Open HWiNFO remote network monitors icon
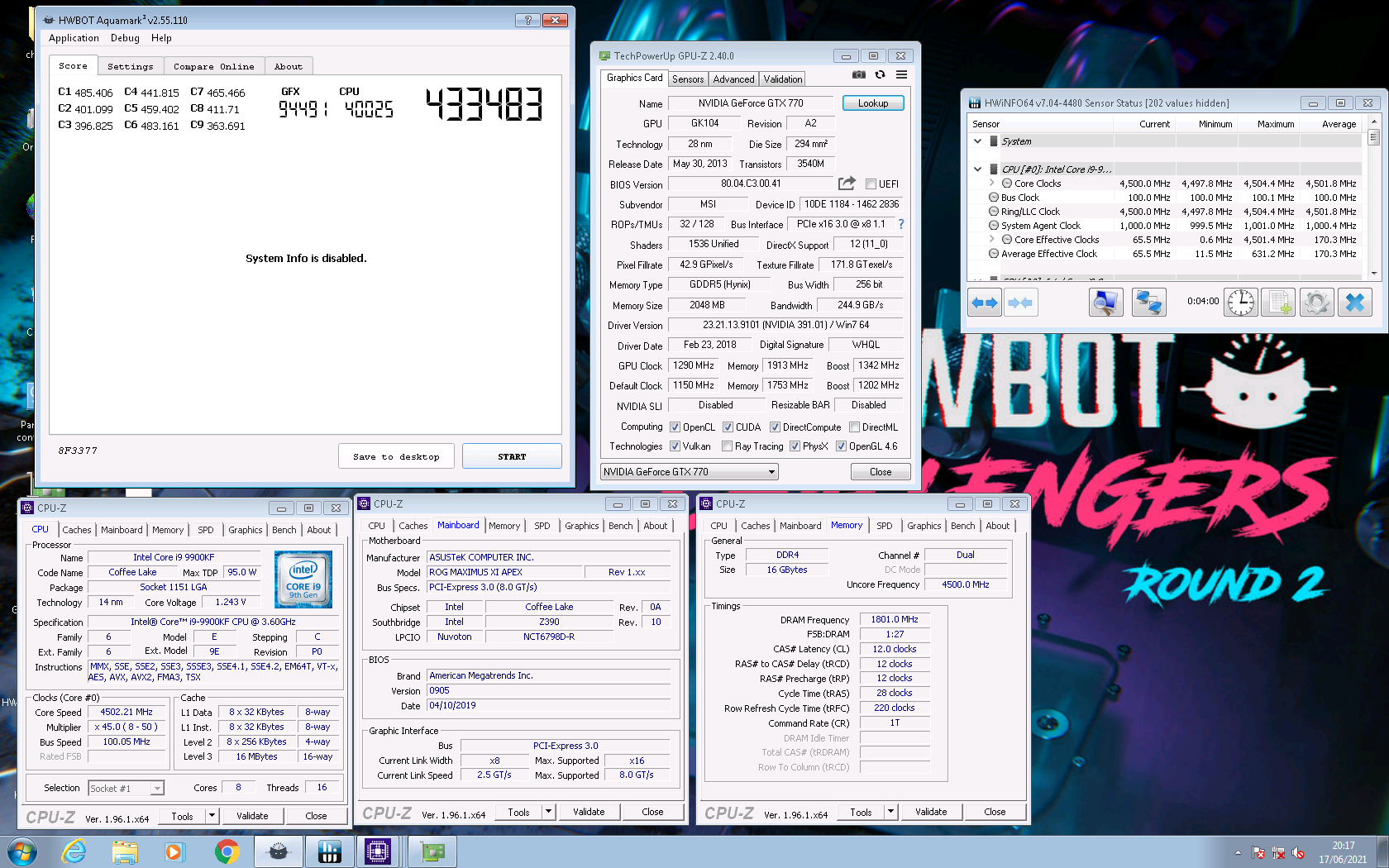Viewport: 1389px width, 868px height. click(1148, 303)
